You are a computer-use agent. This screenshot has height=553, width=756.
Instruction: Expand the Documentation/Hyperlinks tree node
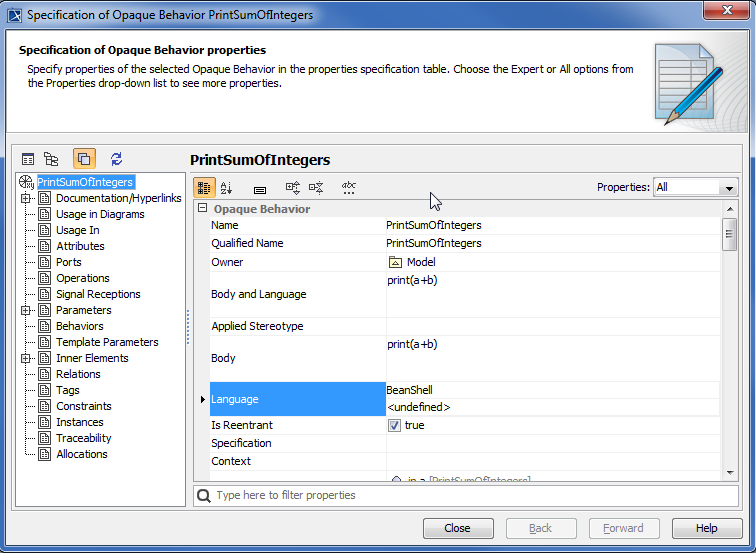[25, 198]
